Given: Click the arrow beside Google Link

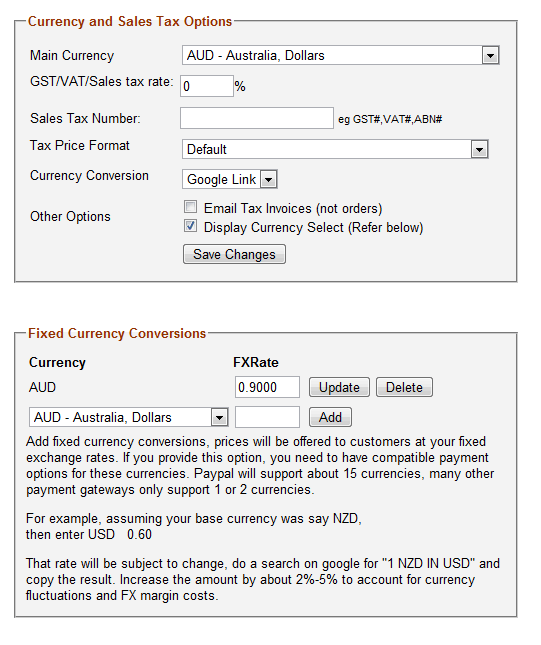Looking at the screenshot, I should click(x=269, y=179).
